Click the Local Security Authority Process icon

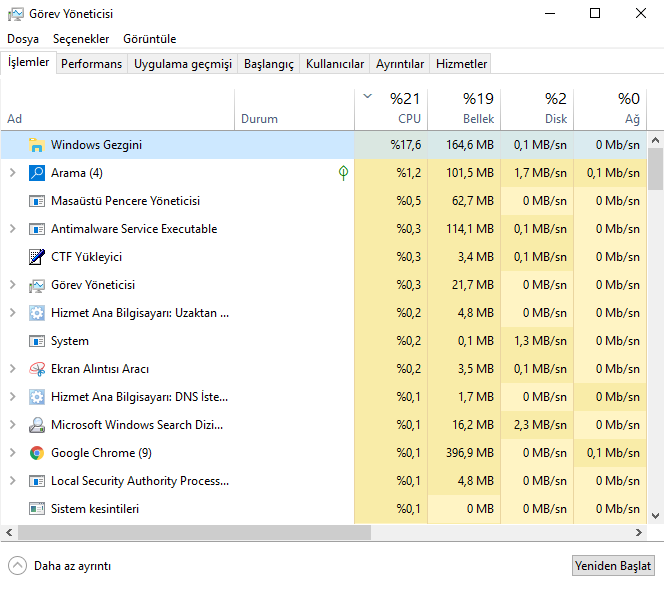[37, 481]
